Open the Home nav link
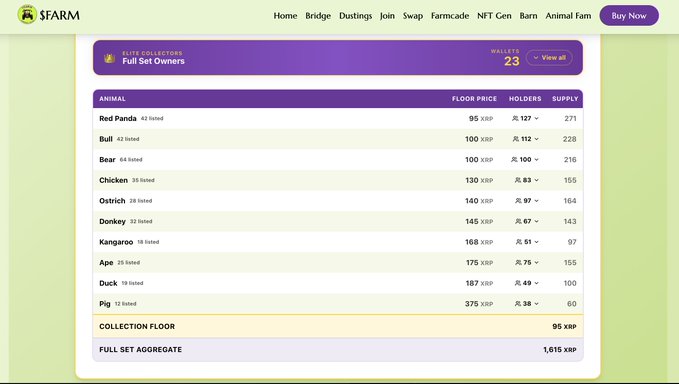The height and width of the screenshot is (384, 679). pos(285,16)
